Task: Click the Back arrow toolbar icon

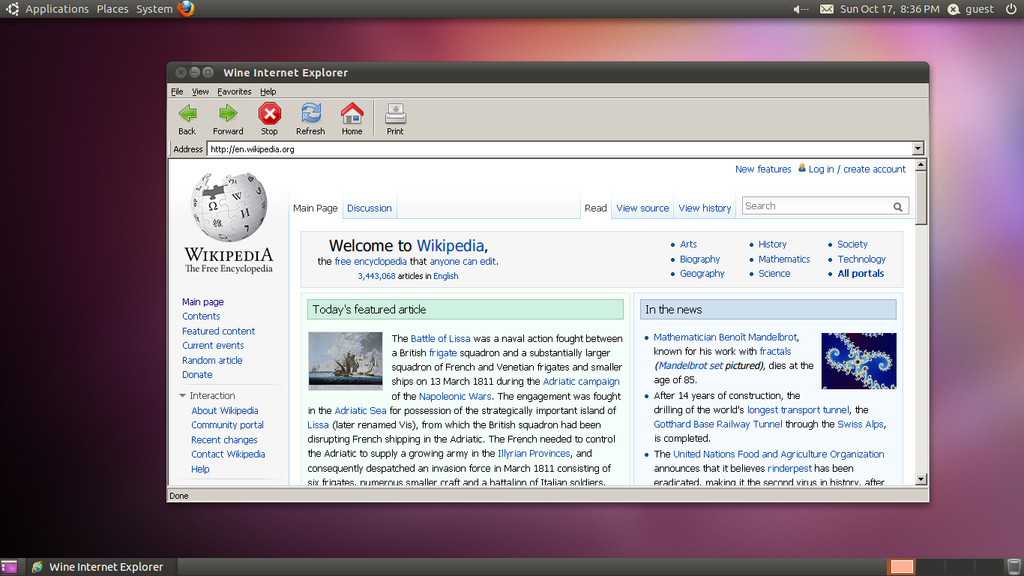Action: tap(187, 113)
